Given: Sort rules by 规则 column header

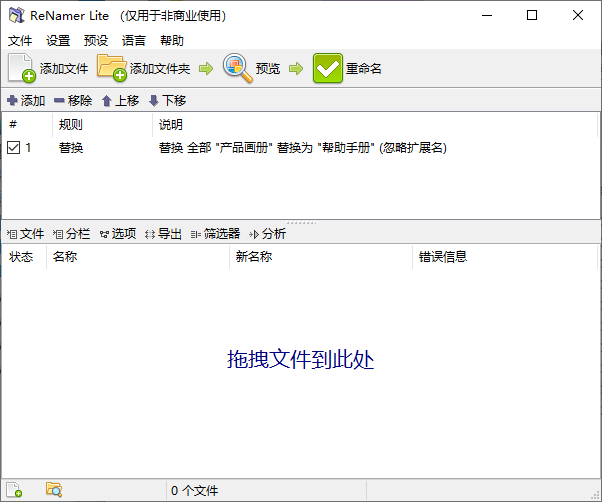Looking at the screenshot, I should [x=103, y=124].
